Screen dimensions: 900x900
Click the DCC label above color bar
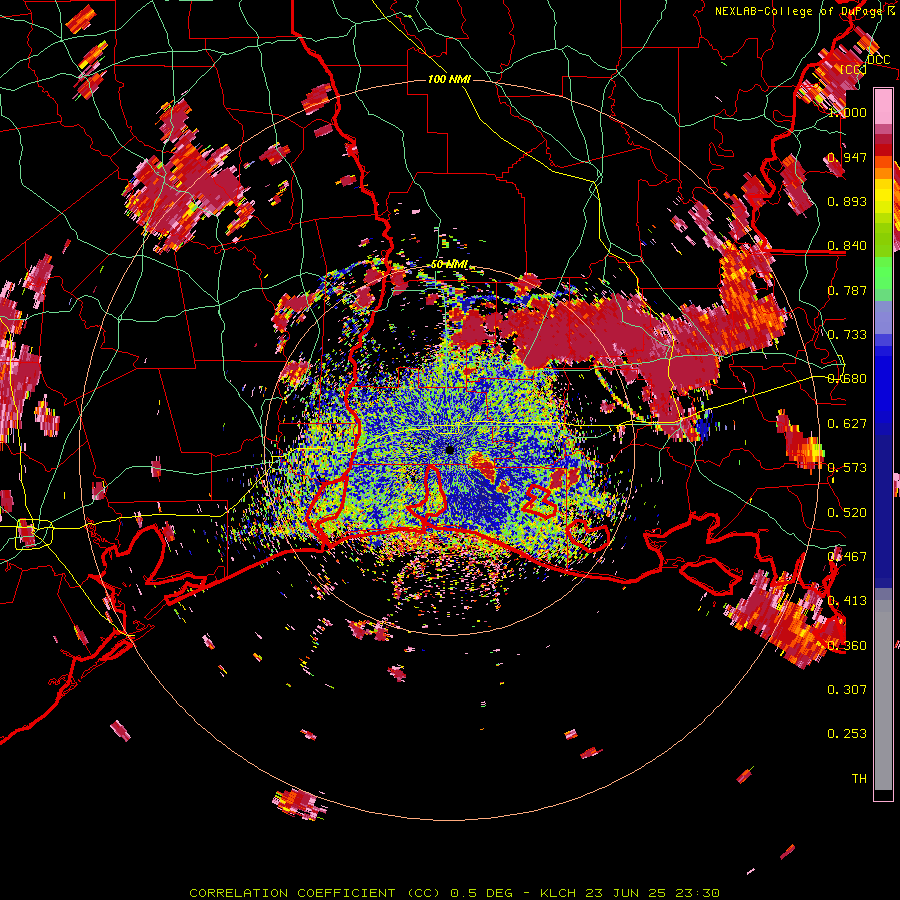[x=879, y=60]
